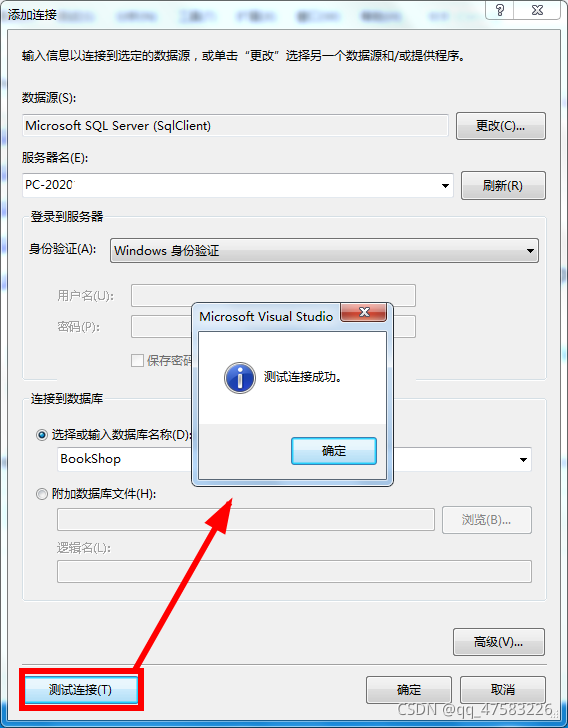Click the 用户名(U) input field
Viewport: 568px width, 728px height.
273,296
